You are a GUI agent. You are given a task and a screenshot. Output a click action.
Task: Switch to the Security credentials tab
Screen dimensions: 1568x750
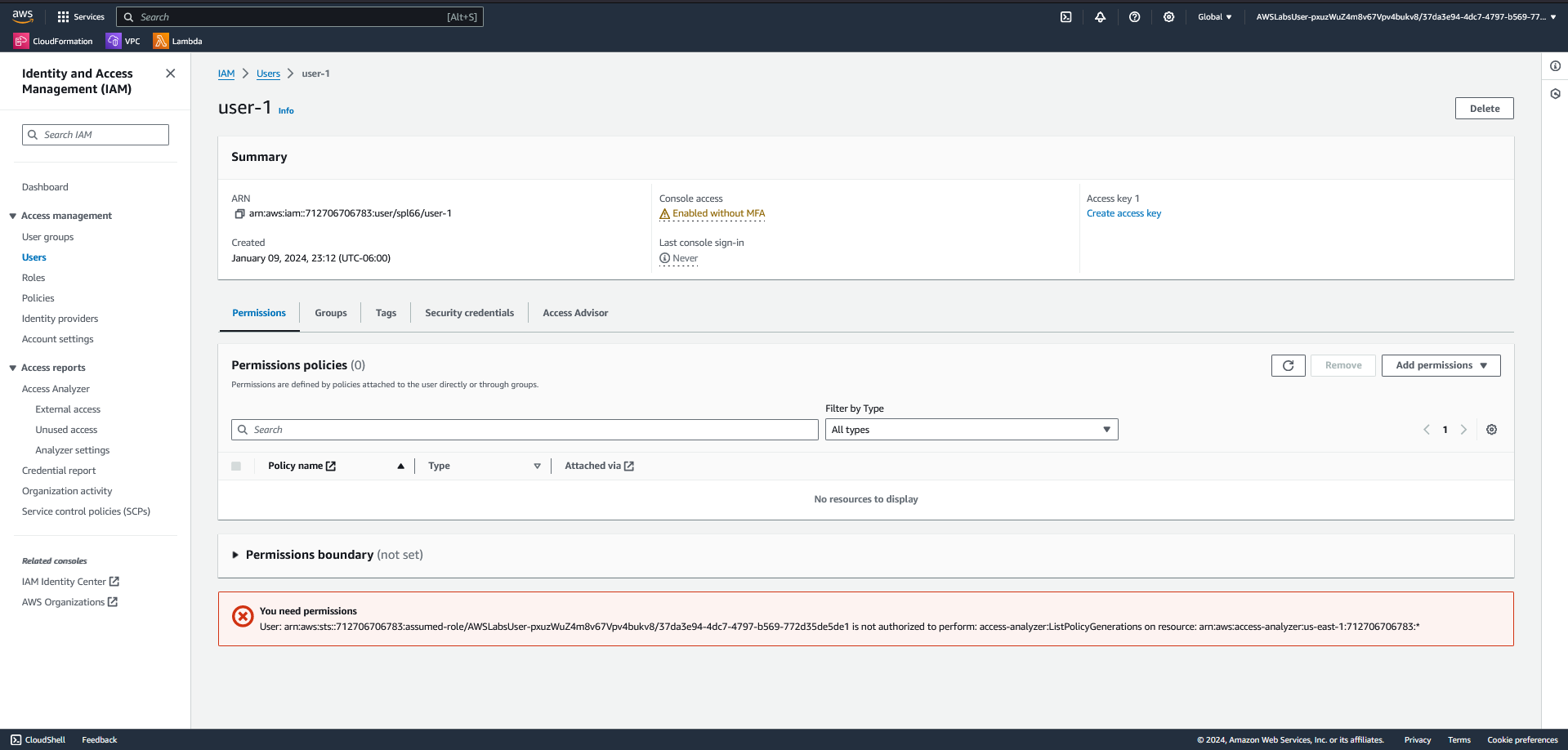tap(469, 312)
